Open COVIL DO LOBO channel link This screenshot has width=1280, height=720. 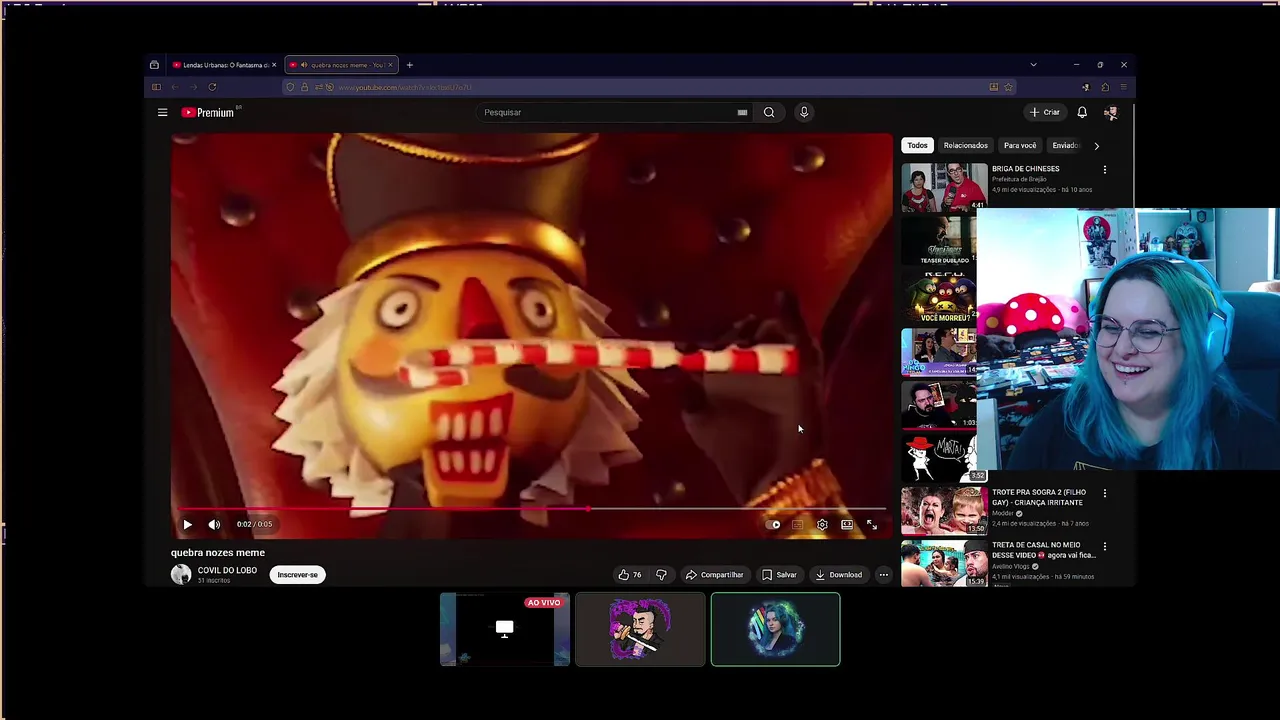(x=227, y=570)
